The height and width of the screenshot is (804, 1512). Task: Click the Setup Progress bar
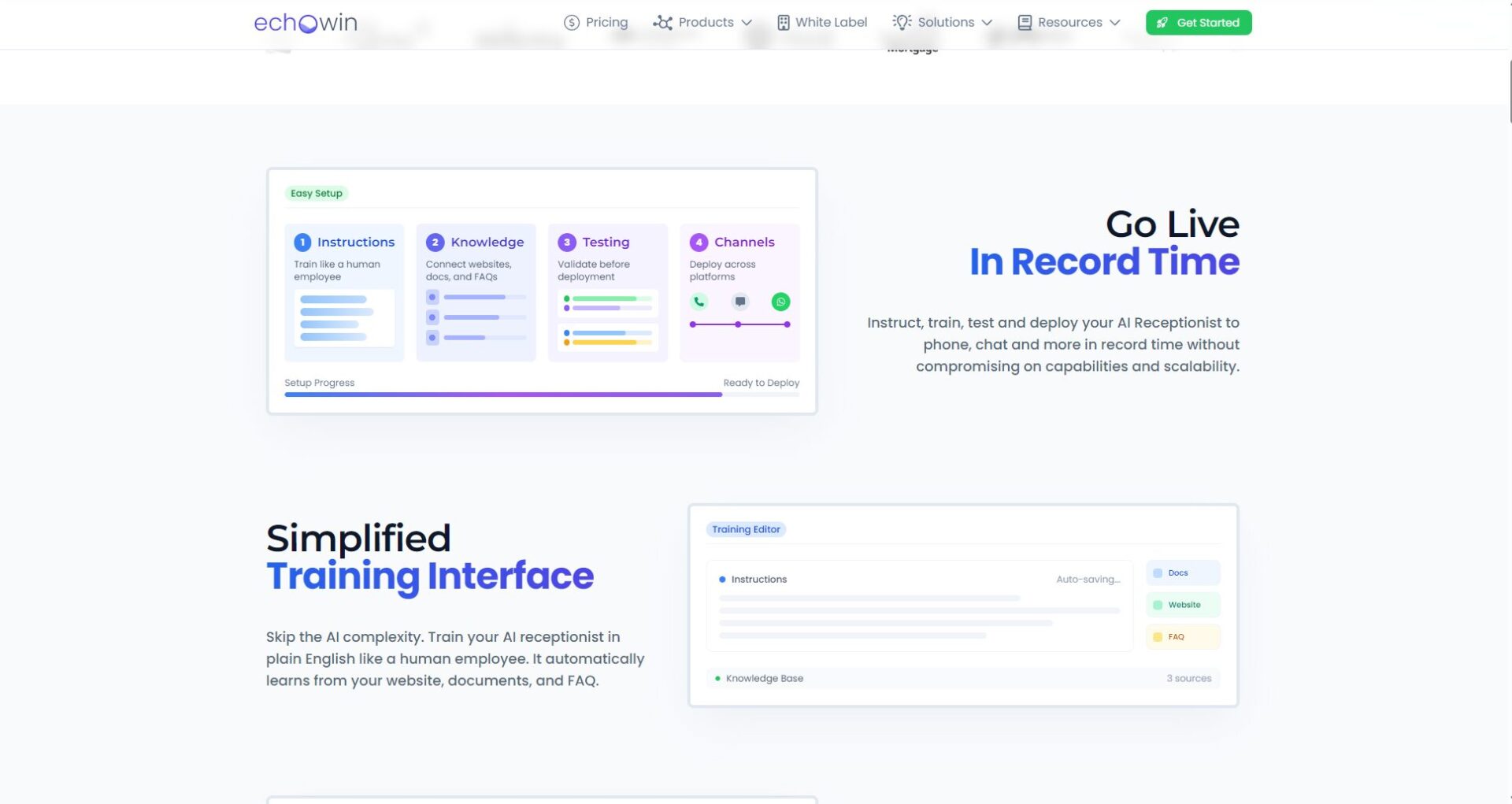pyautogui.click(x=542, y=395)
